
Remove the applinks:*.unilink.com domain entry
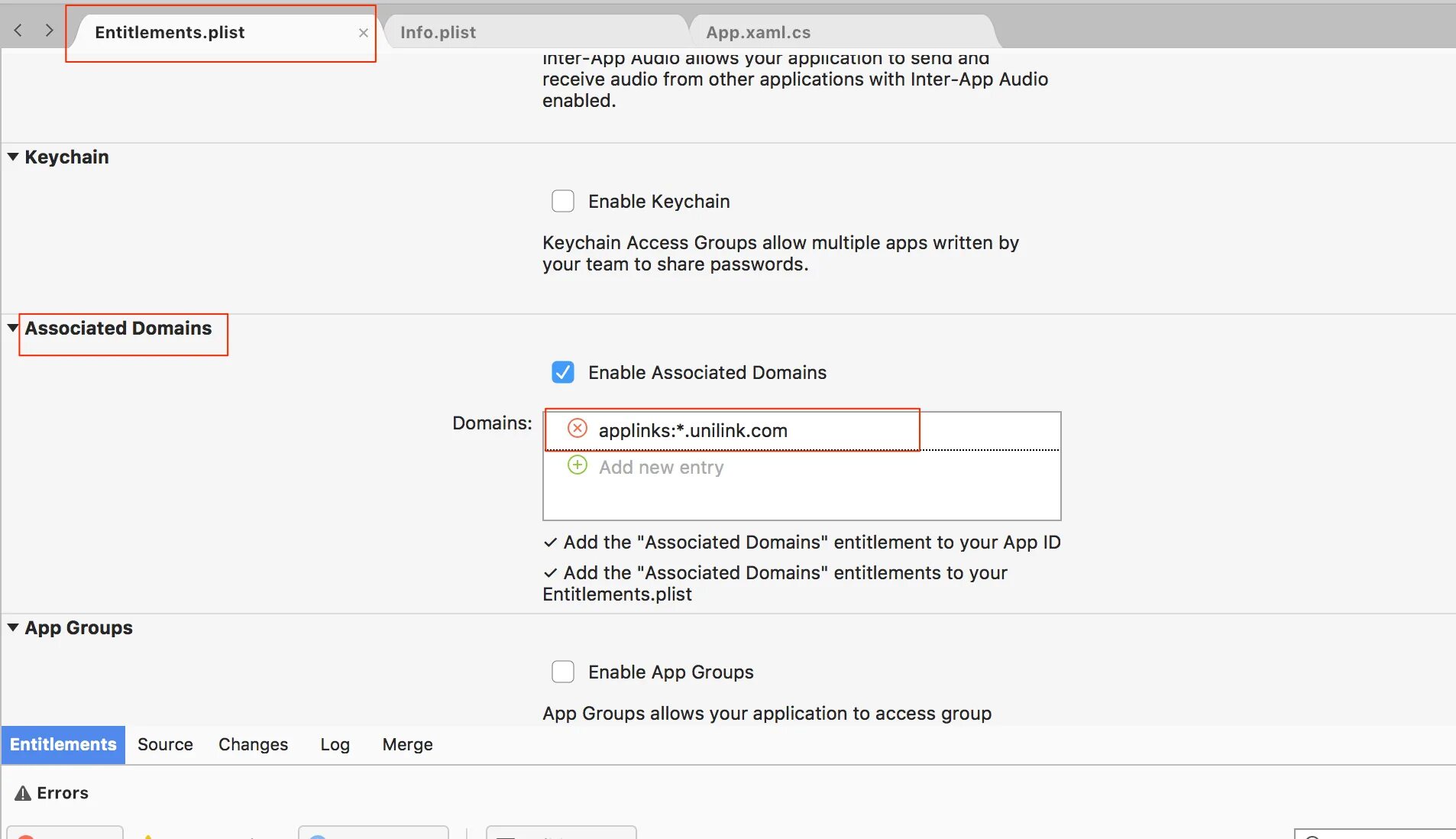click(x=578, y=429)
